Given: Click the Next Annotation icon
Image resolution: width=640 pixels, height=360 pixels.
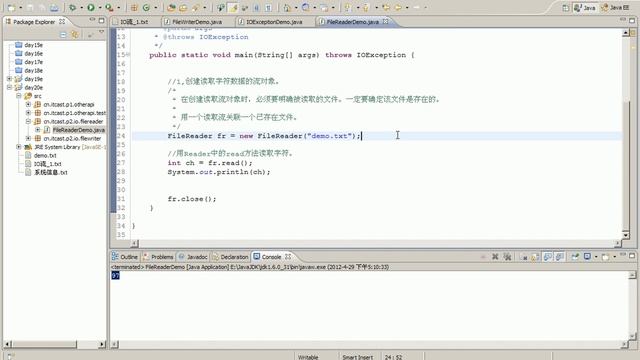Looking at the screenshot, I should (x=348, y=7).
